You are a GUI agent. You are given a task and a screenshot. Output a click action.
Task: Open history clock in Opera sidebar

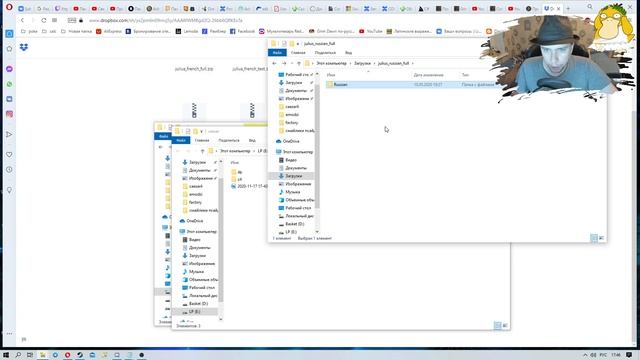coord(9,170)
